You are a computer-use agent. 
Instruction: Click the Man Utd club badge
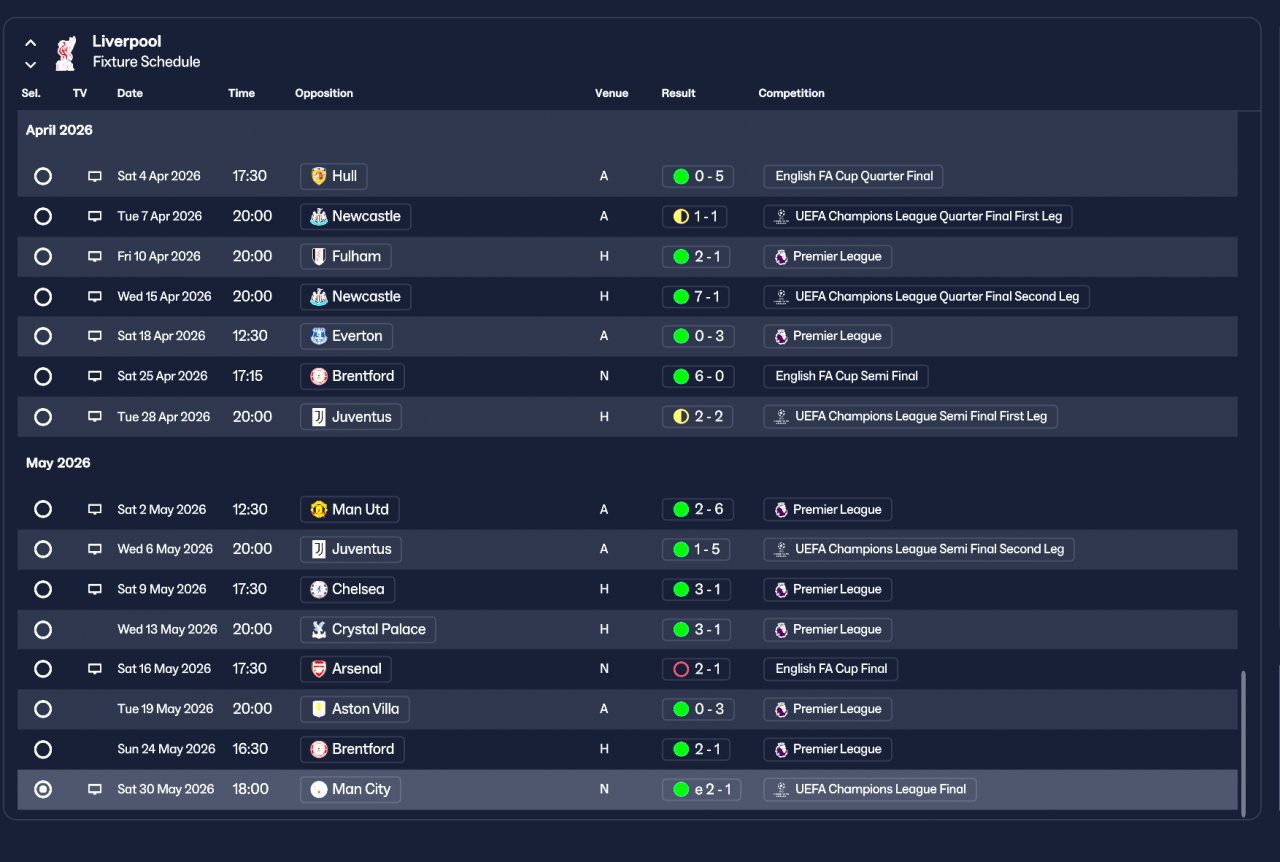pyautogui.click(x=319, y=509)
